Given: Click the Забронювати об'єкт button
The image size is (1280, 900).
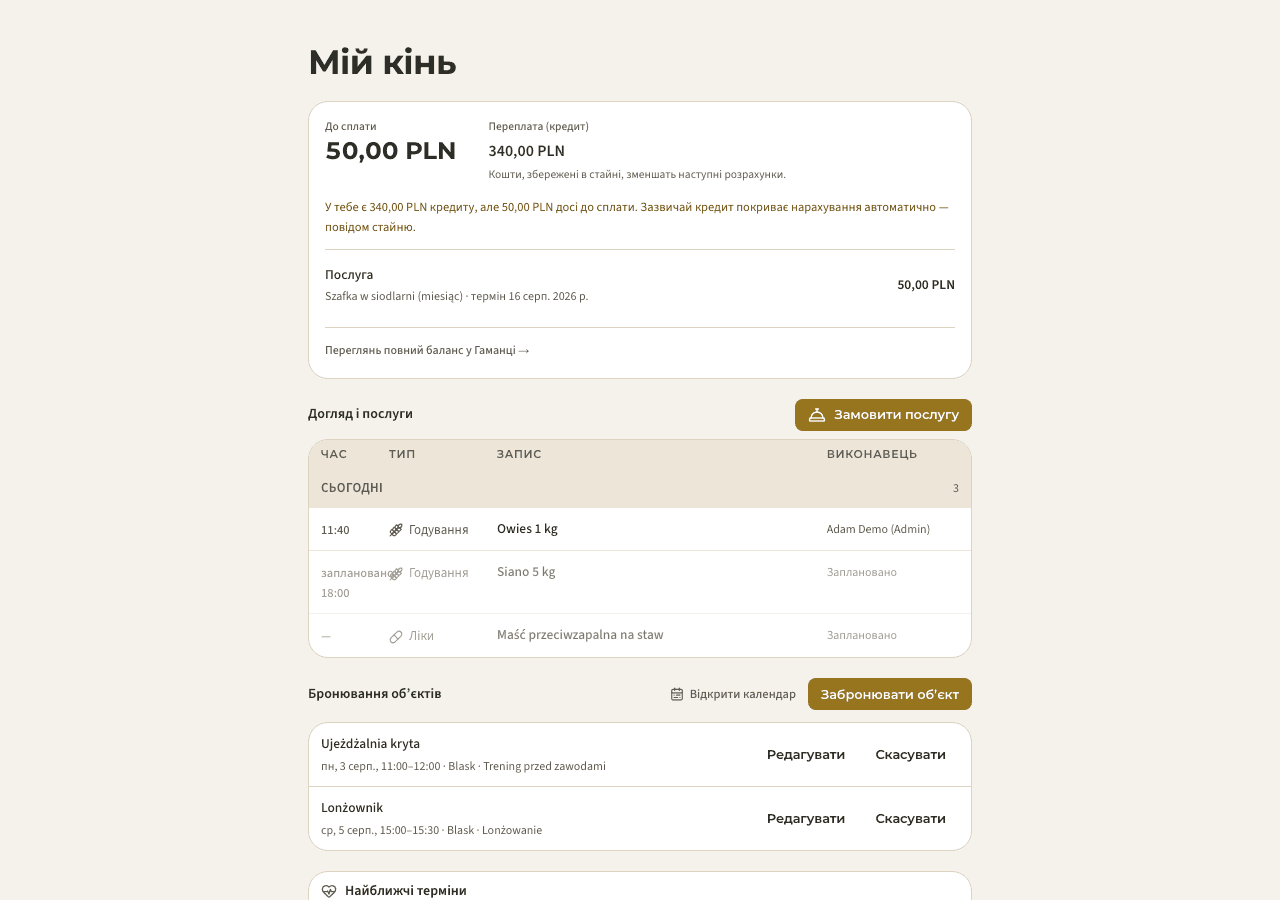Looking at the screenshot, I should pos(890,694).
